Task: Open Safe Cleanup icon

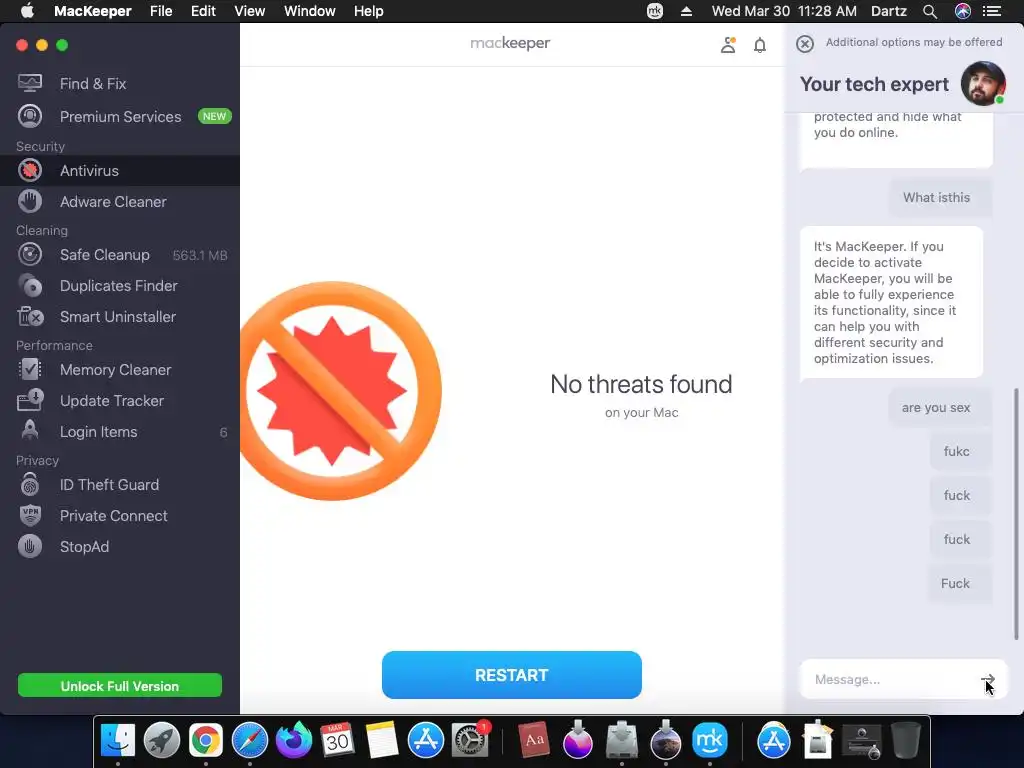Action: pos(30,255)
